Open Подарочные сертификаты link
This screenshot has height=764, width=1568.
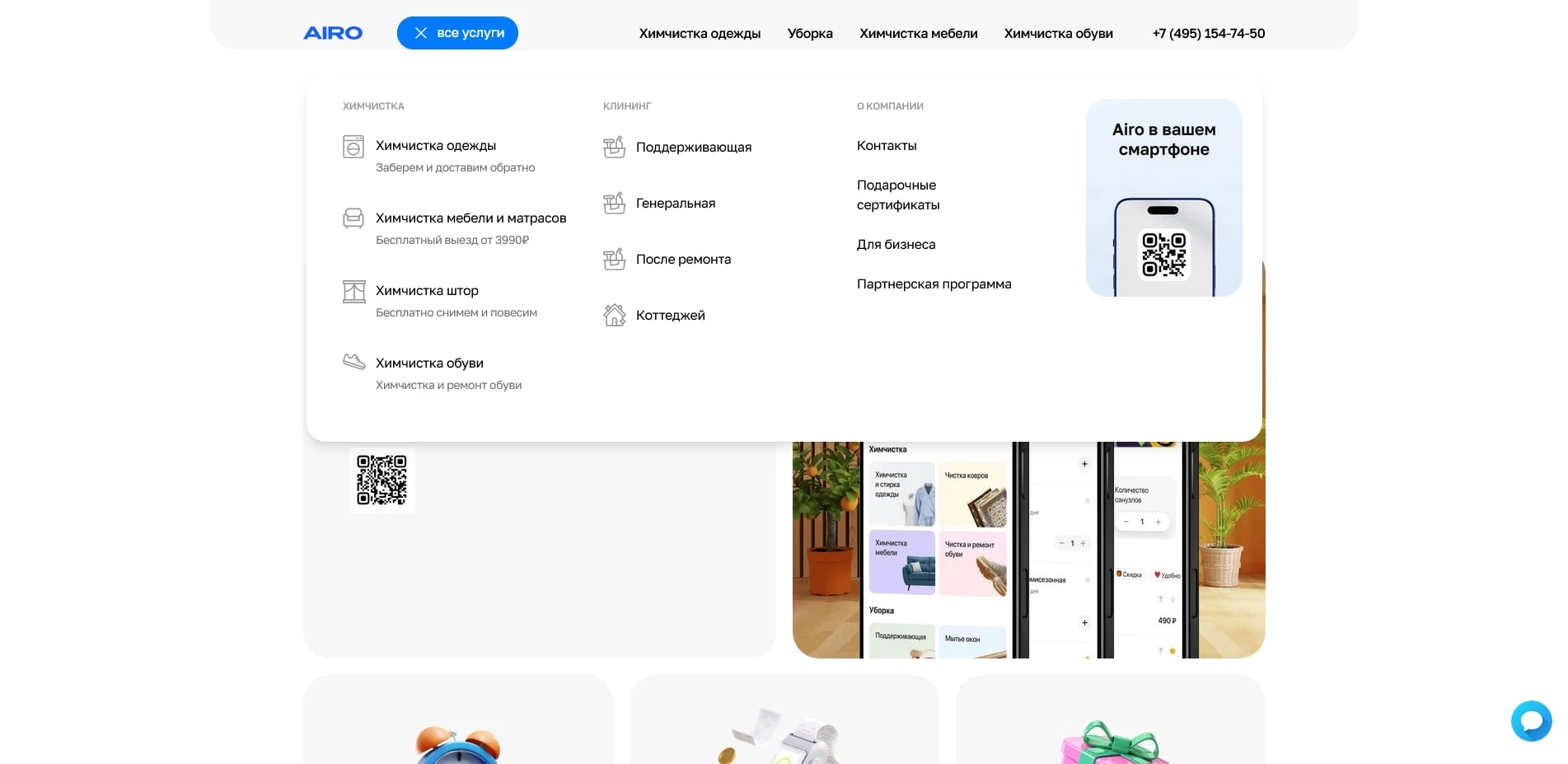pos(897,195)
